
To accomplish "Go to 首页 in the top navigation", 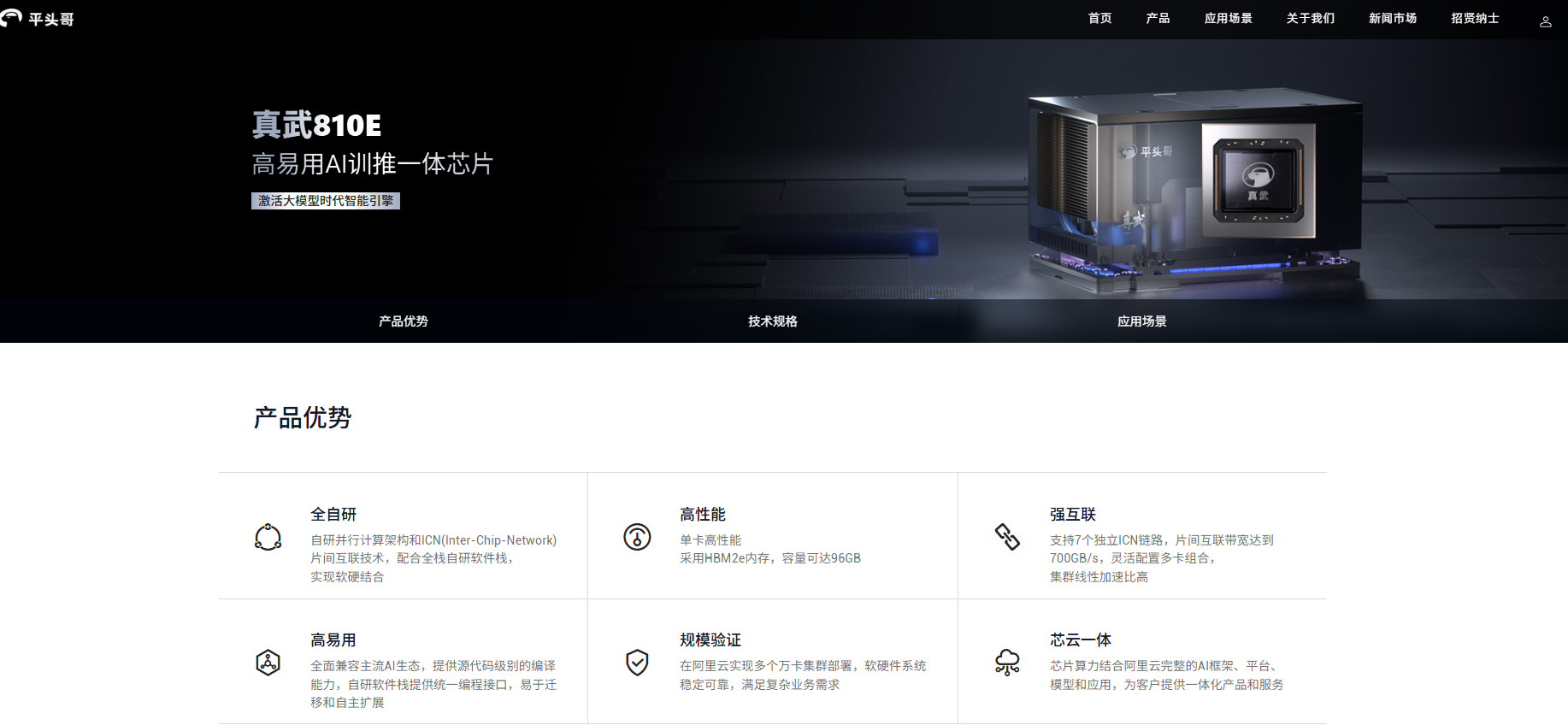I will coord(1099,19).
